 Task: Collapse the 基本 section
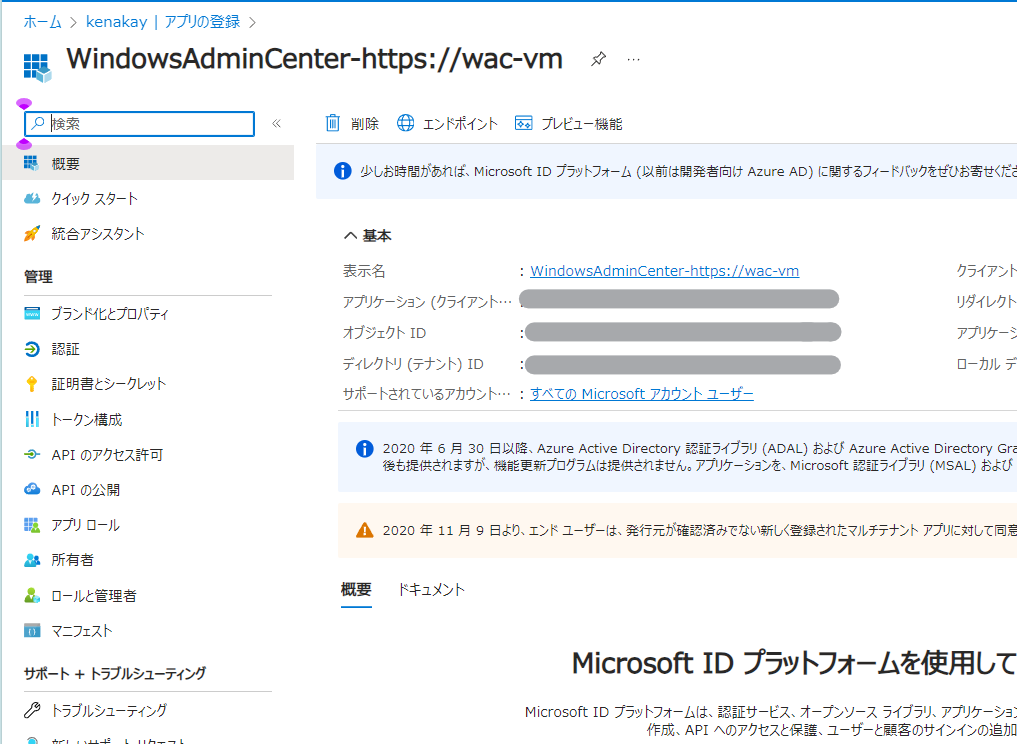pos(350,236)
